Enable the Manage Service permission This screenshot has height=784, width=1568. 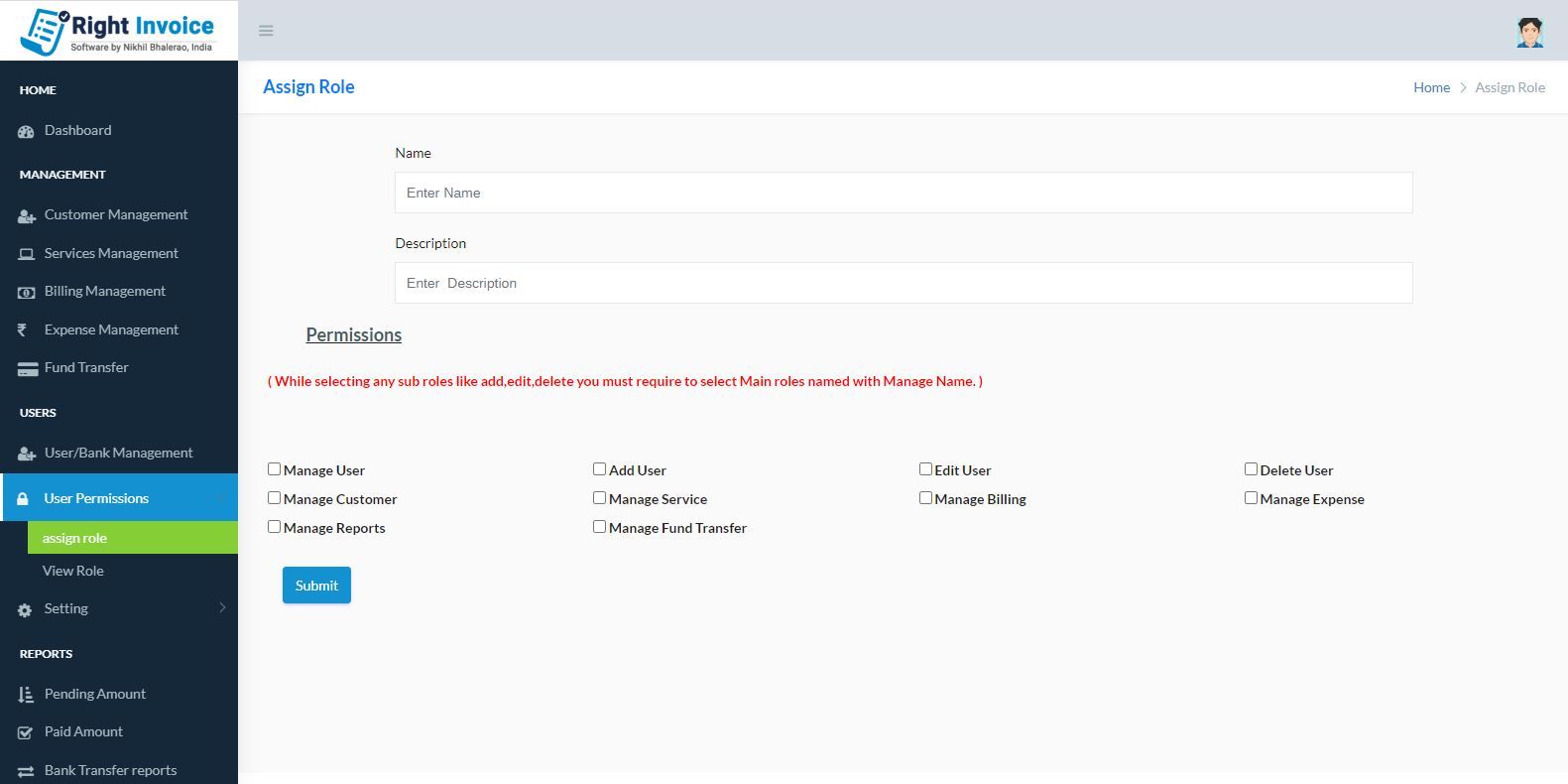click(599, 498)
